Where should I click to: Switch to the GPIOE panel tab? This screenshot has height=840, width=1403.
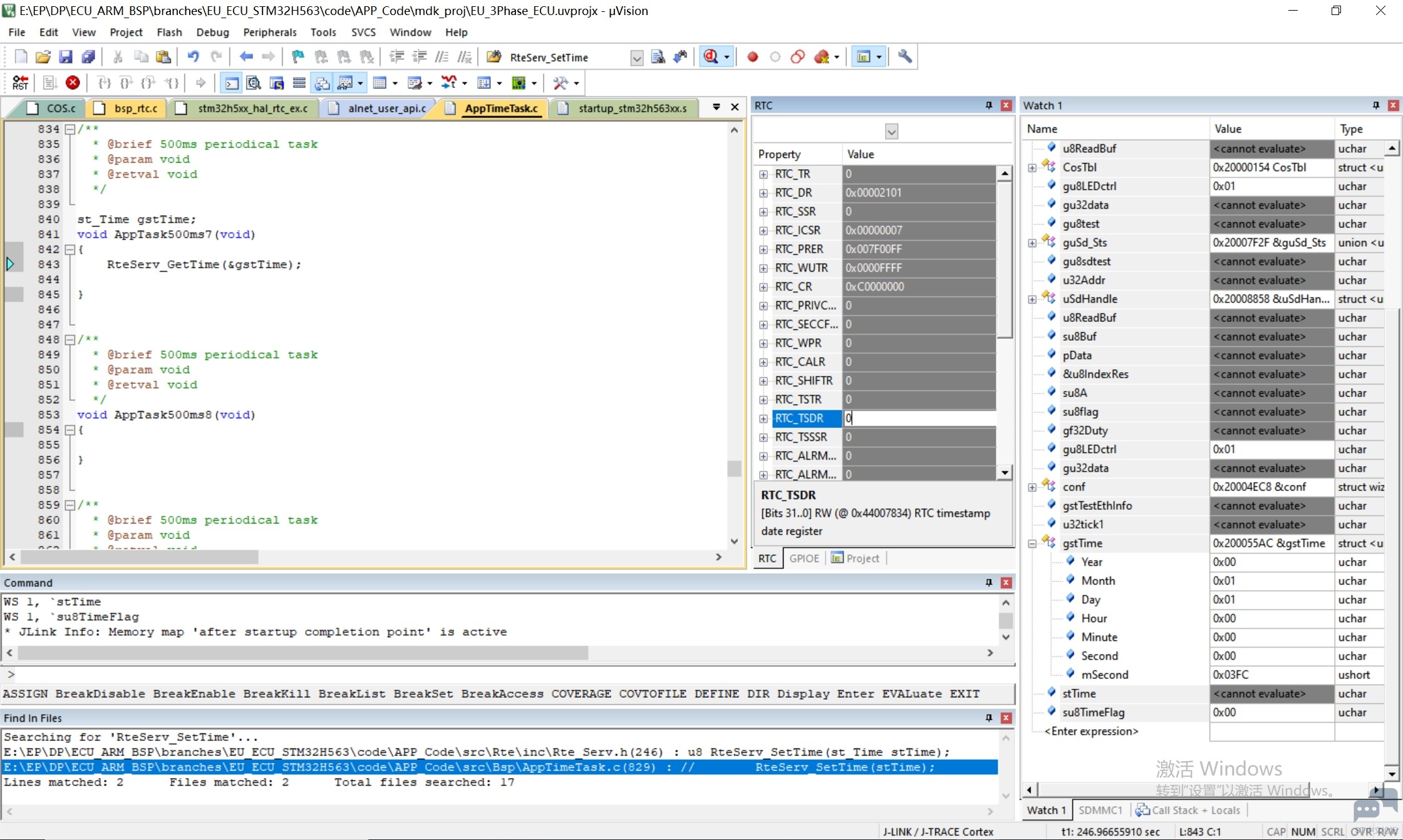[804, 558]
